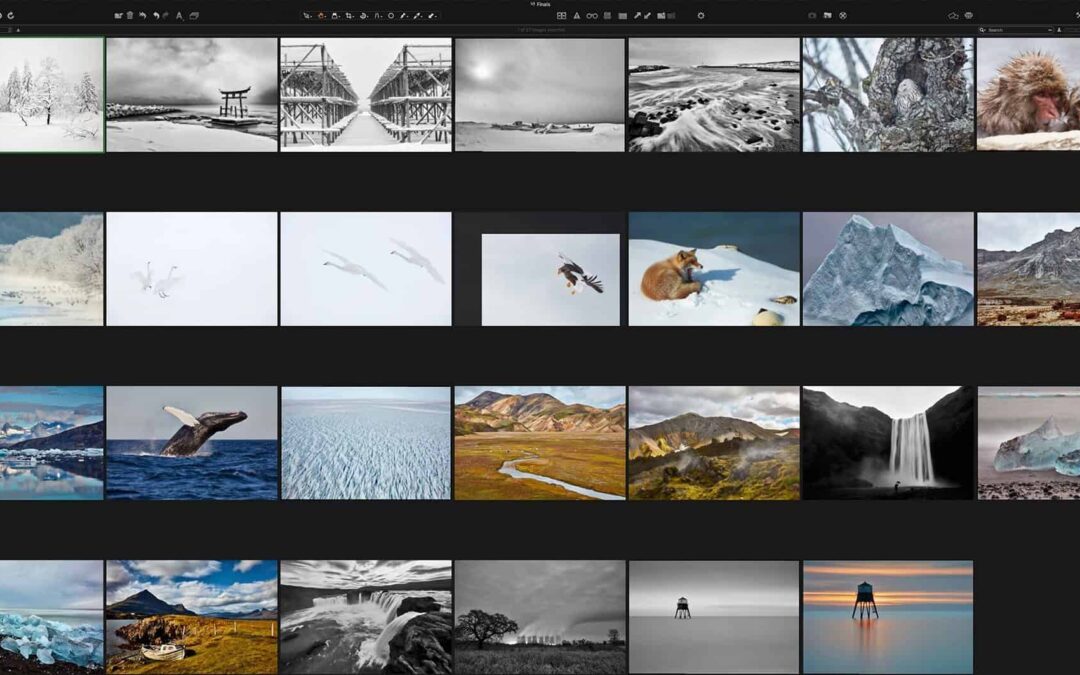The image size is (1080, 675).
Task: Select the boat on grassy shore thumbnail
Action: (191, 617)
